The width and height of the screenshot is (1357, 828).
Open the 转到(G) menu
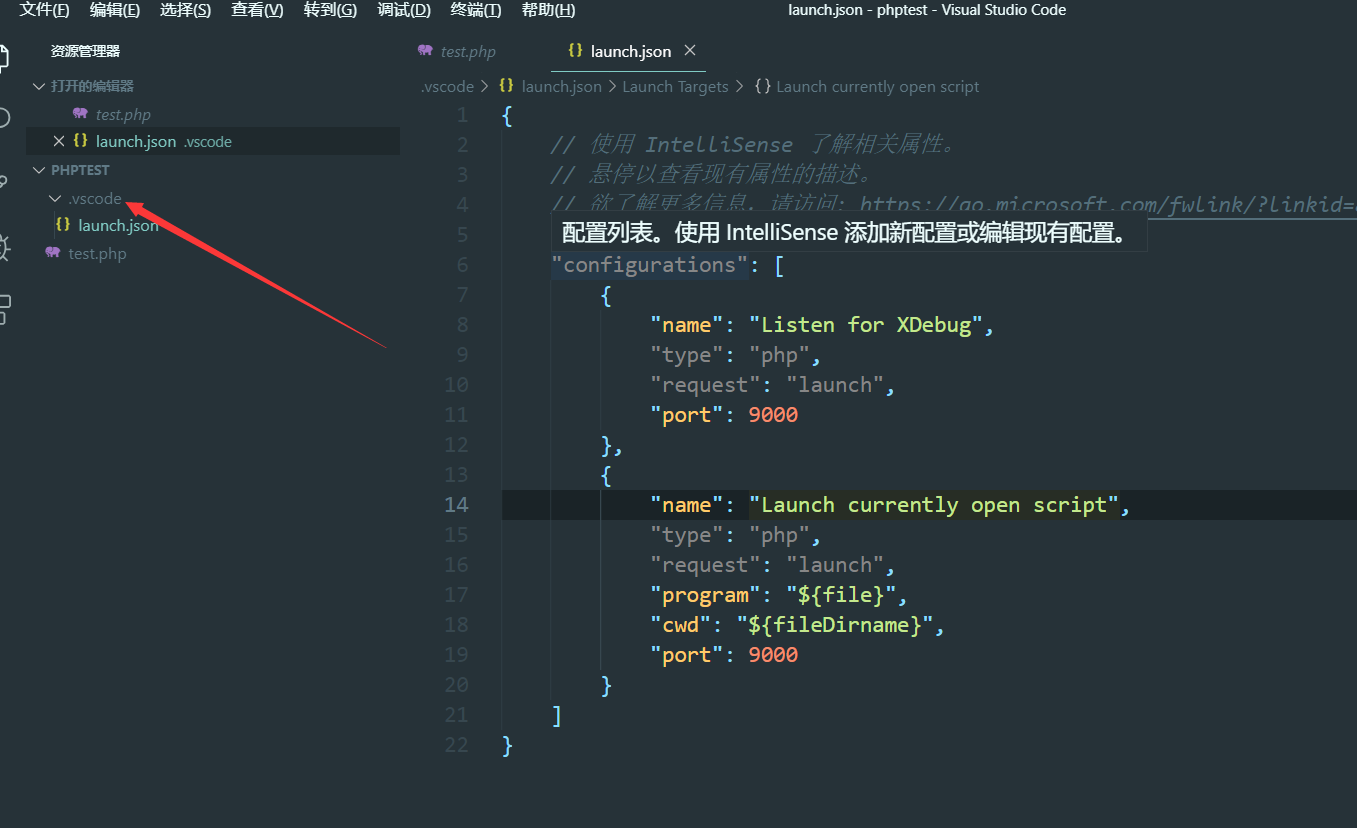330,10
